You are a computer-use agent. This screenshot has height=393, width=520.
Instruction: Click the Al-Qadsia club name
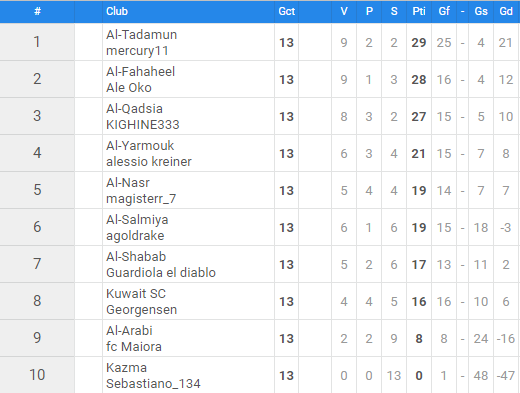[134, 109]
